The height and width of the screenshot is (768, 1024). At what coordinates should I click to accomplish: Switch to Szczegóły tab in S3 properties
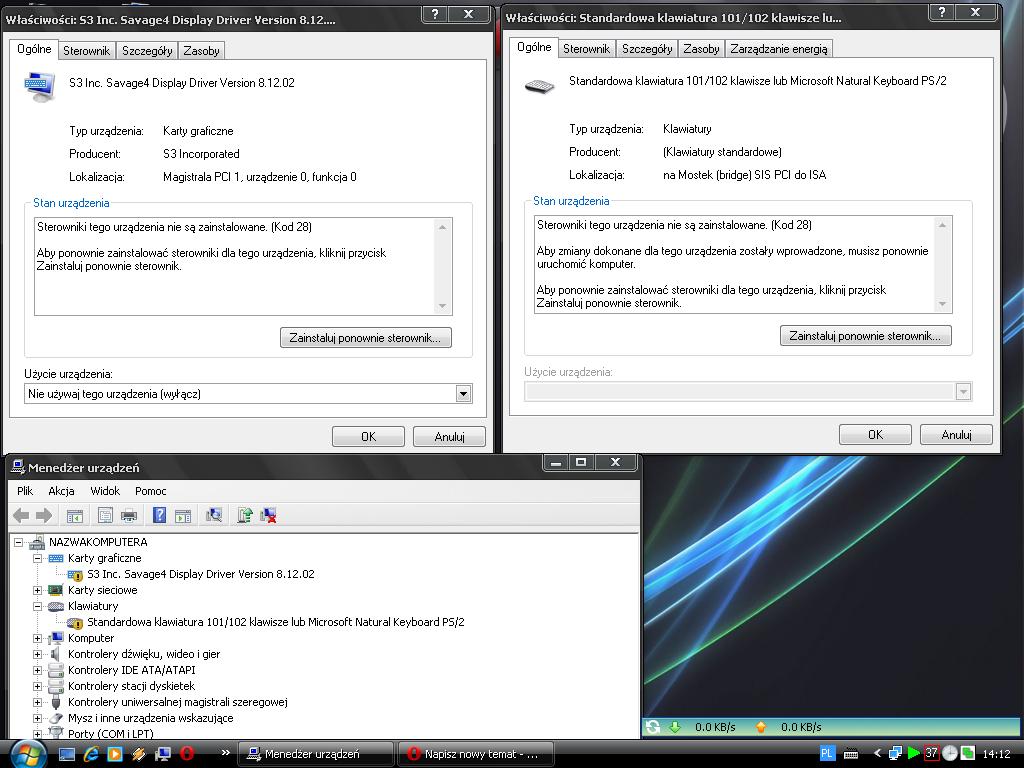[147, 51]
